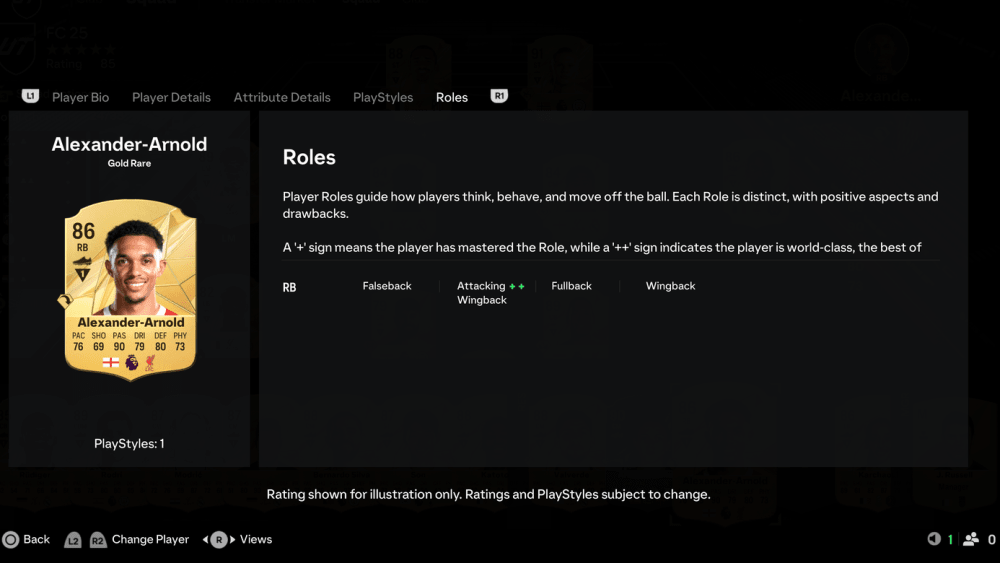Click the R1 shoulder button icon

[499, 96]
